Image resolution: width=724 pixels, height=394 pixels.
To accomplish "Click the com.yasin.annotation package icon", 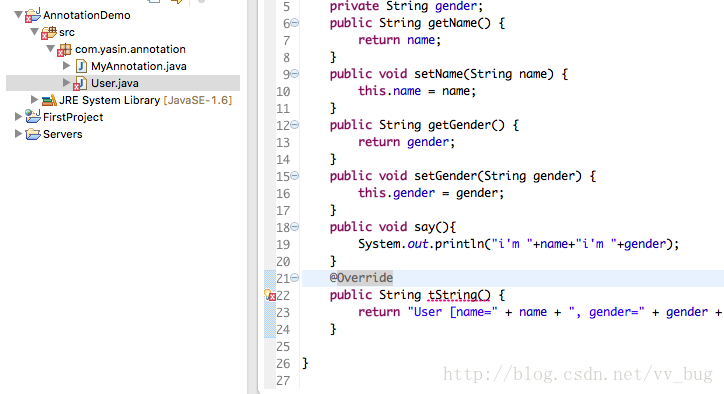I will (x=64, y=50).
